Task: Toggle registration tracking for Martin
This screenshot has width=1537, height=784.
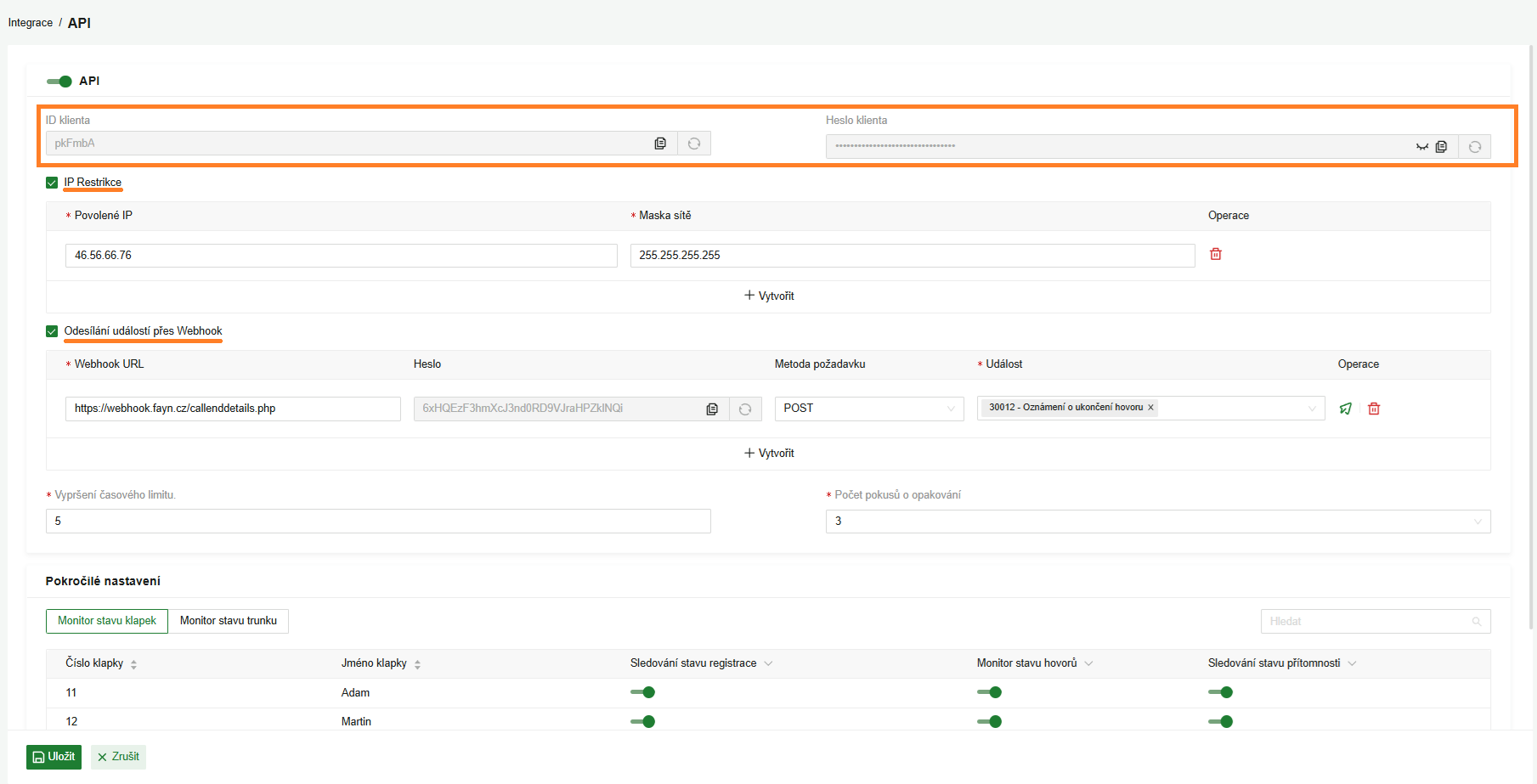Action: 642,721
